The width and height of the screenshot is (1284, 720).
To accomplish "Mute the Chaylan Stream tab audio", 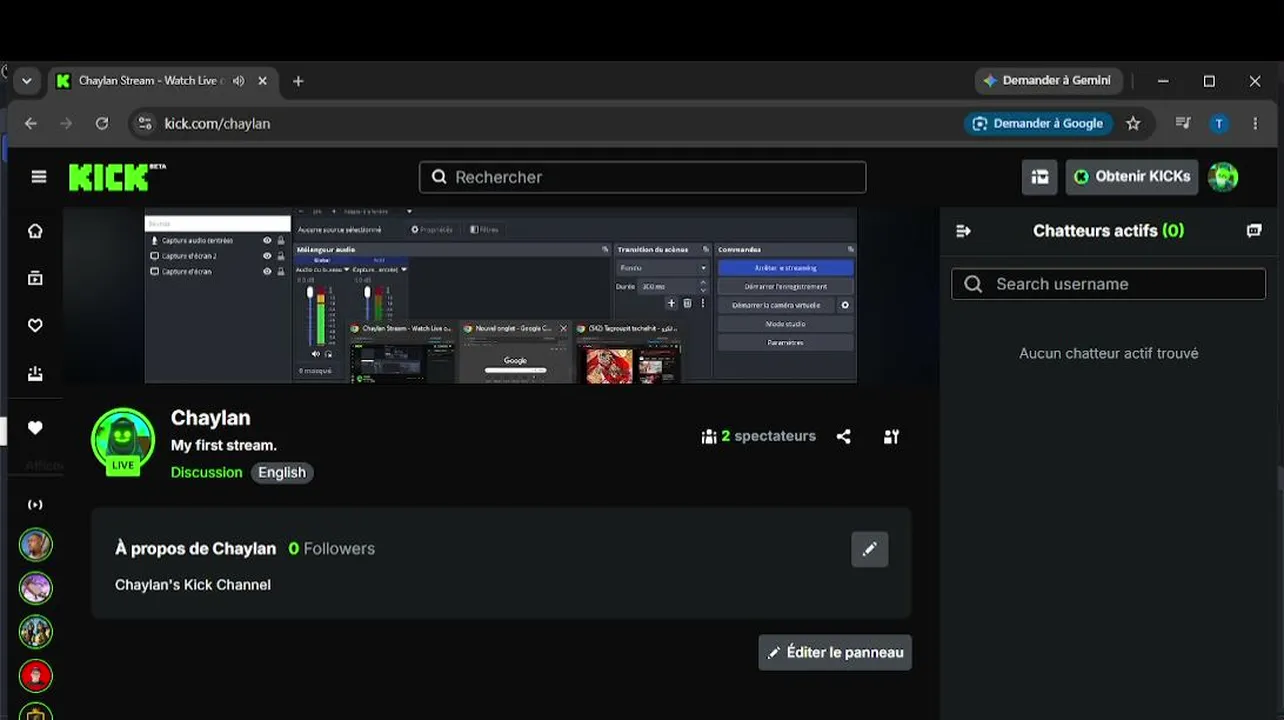I will 238,81.
